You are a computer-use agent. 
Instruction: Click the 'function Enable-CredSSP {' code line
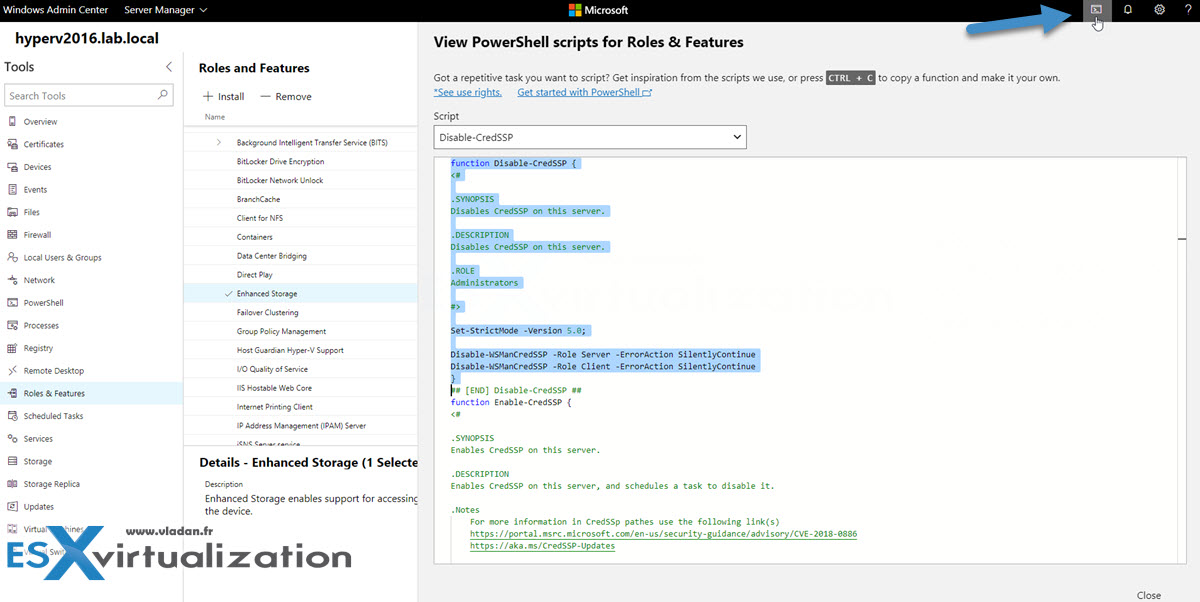point(510,402)
